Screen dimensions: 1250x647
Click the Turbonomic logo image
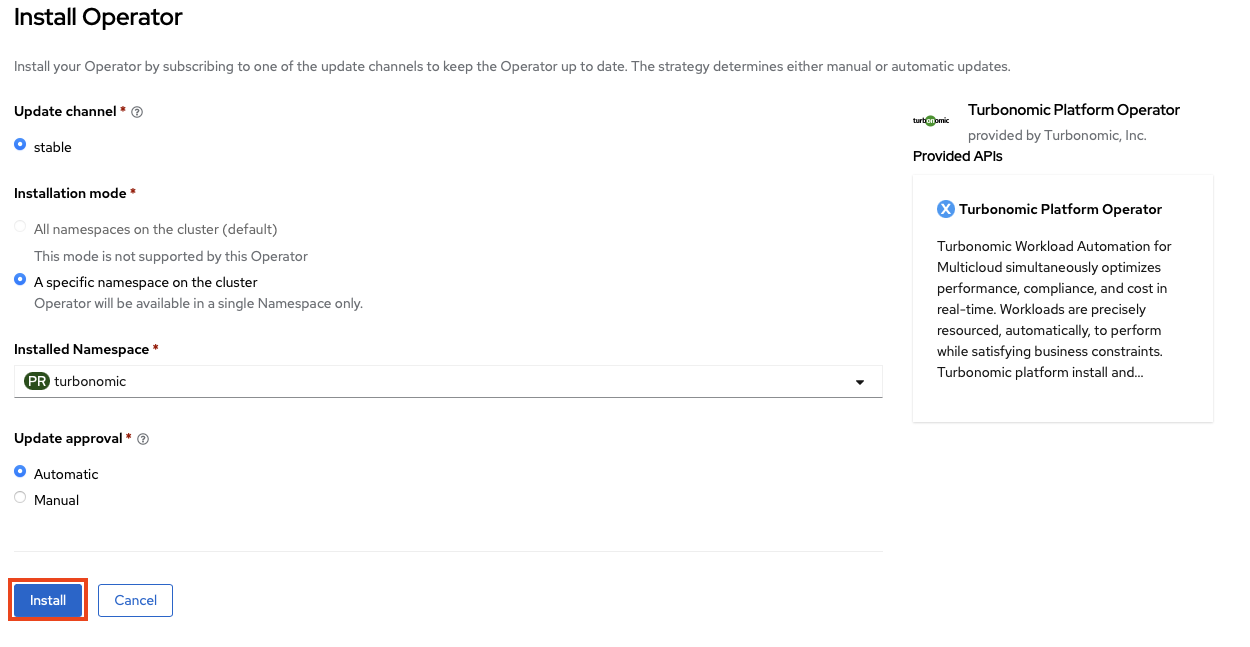(931, 120)
